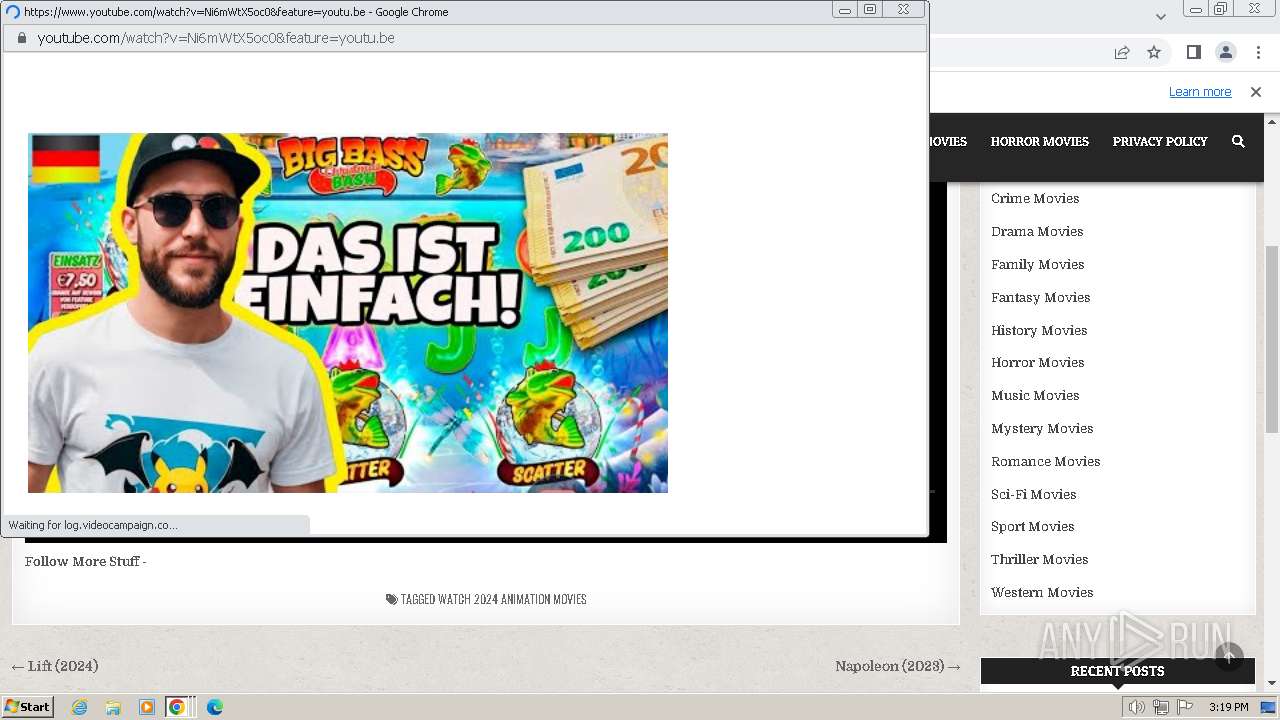Click the popup window address bar URL

[216, 38]
